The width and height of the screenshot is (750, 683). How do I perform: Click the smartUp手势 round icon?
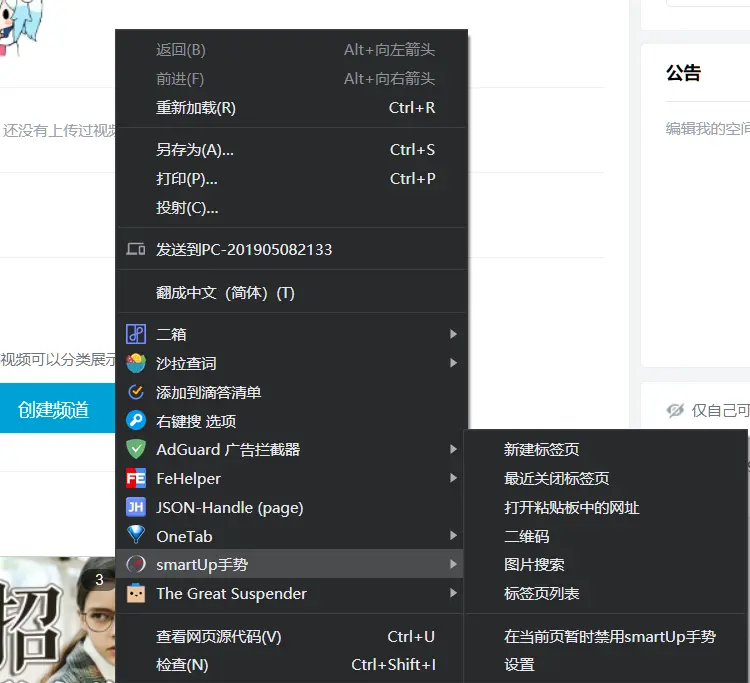click(x=136, y=564)
